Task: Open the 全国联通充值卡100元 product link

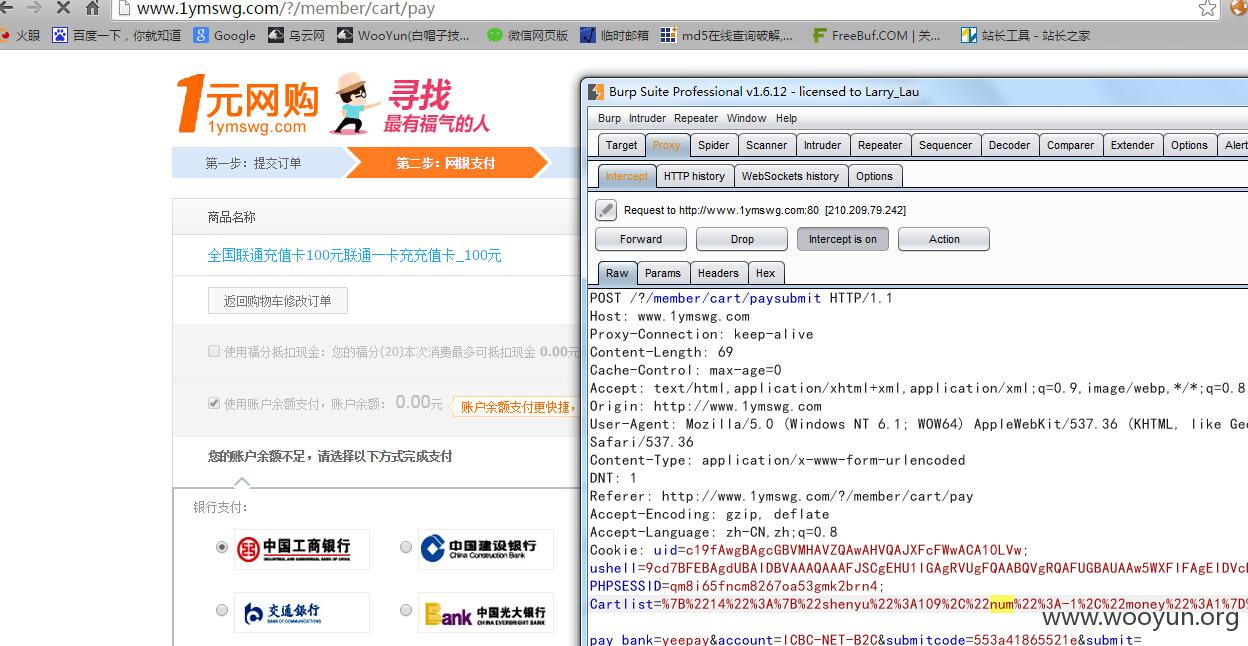Action: 354,256
